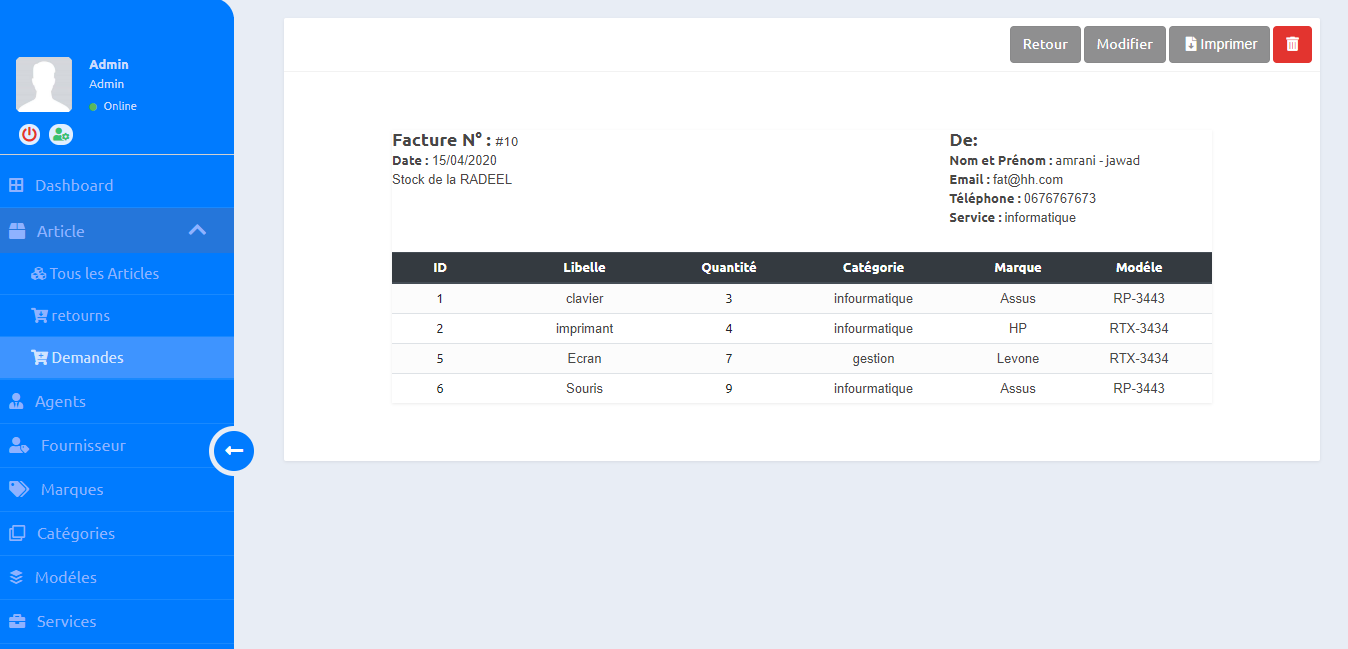Image resolution: width=1348 pixels, height=649 pixels.
Task: Click the red trash delete button
Action: point(1292,44)
